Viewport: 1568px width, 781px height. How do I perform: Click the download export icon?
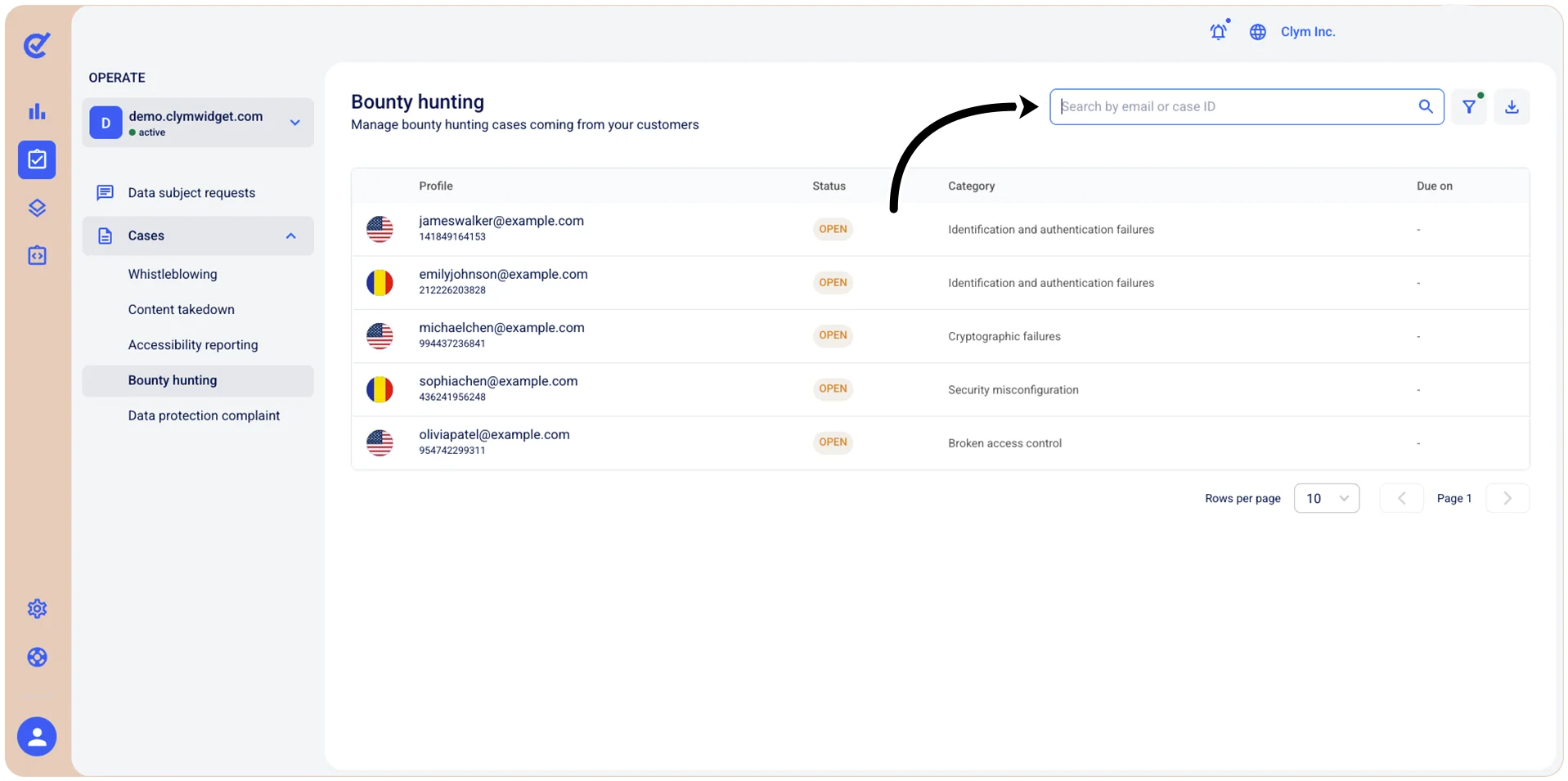1512,106
